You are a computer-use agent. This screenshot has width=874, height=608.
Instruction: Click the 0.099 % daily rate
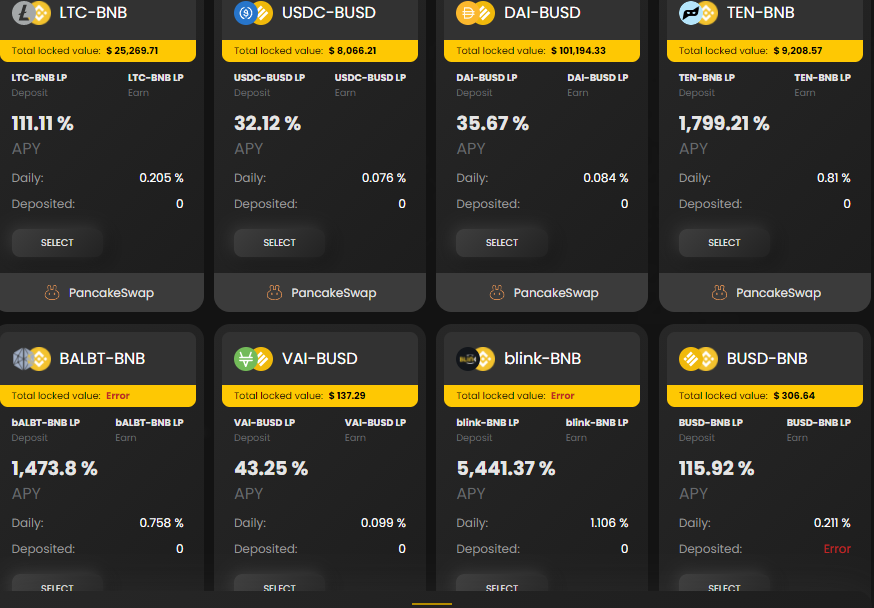coord(383,523)
